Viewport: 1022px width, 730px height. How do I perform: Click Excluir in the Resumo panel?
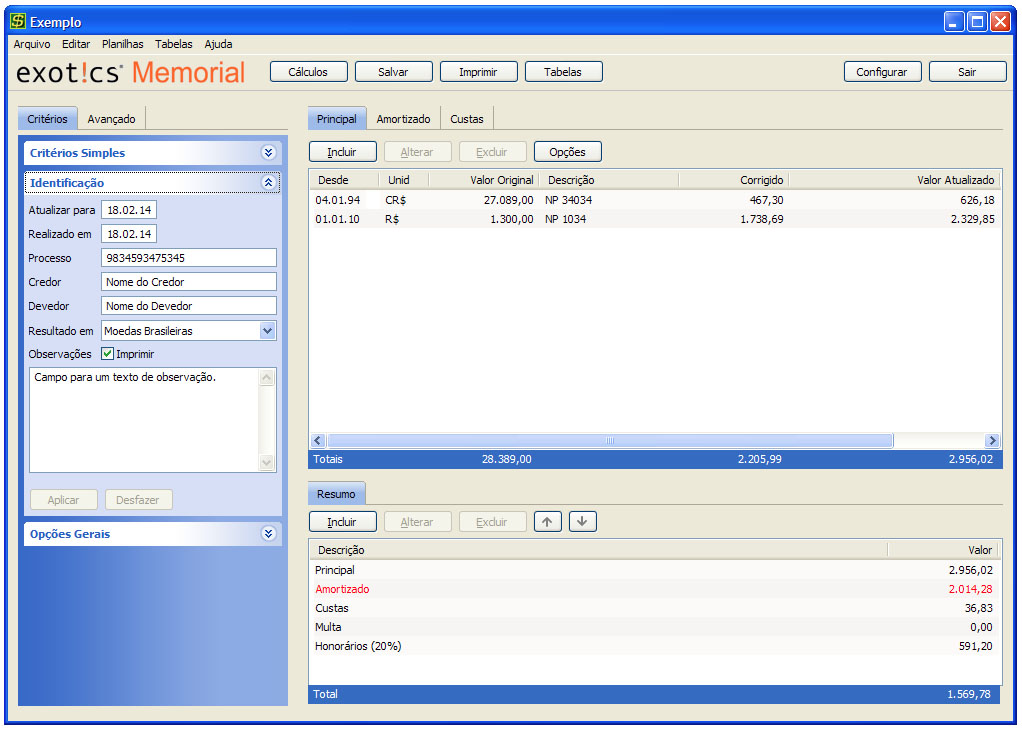[x=492, y=522]
